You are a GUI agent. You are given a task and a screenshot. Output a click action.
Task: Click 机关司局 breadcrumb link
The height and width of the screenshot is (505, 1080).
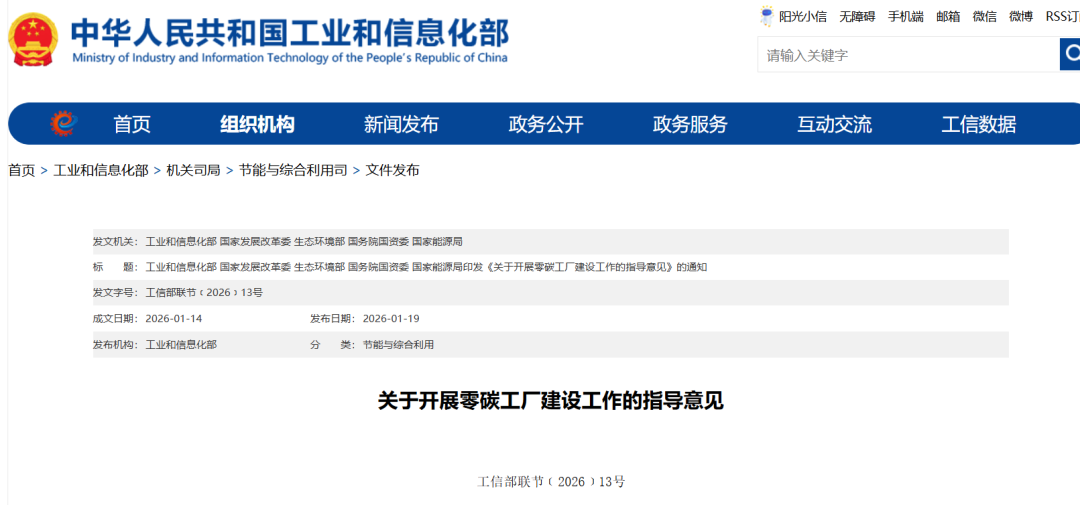pos(193,170)
